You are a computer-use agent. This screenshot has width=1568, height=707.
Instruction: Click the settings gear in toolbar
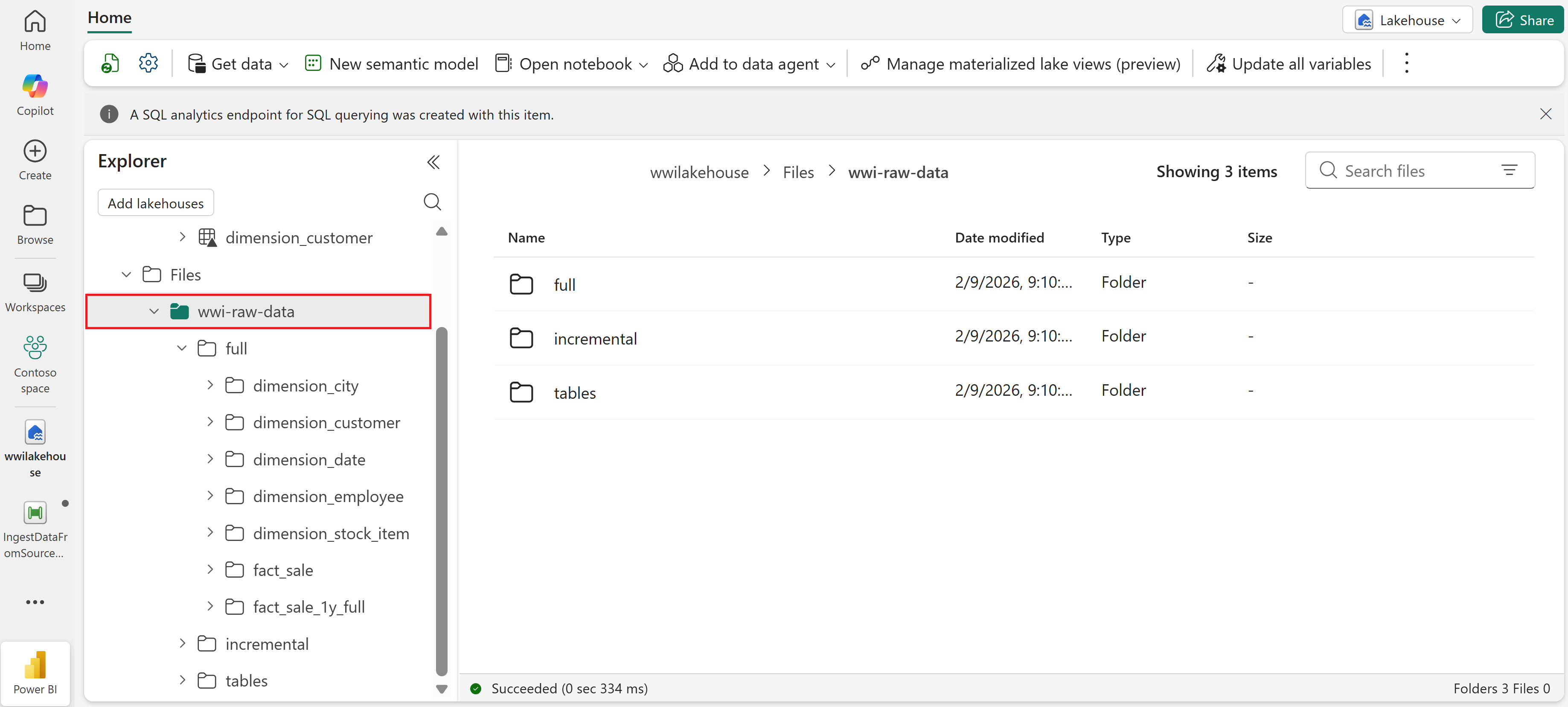coord(148,63)
